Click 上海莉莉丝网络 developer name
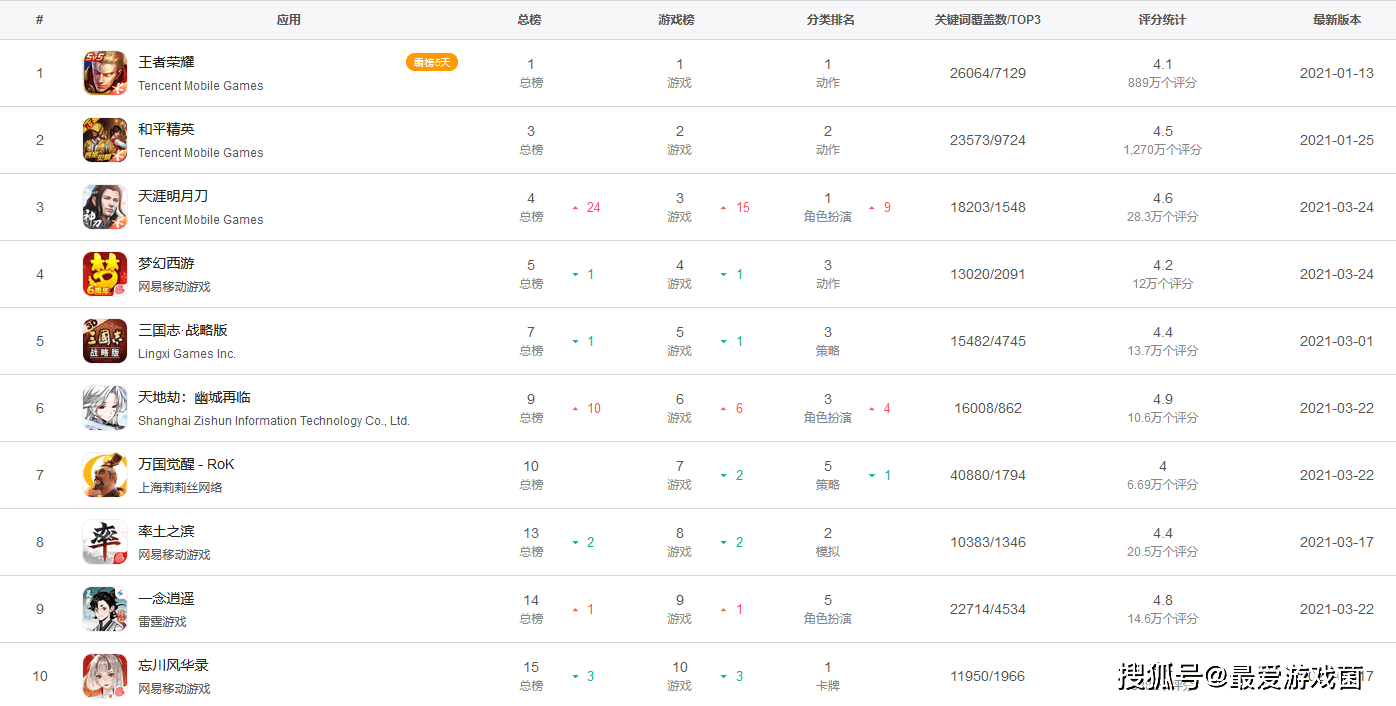This screenshot has height=706, width=1396. click(x=180, y=488)
